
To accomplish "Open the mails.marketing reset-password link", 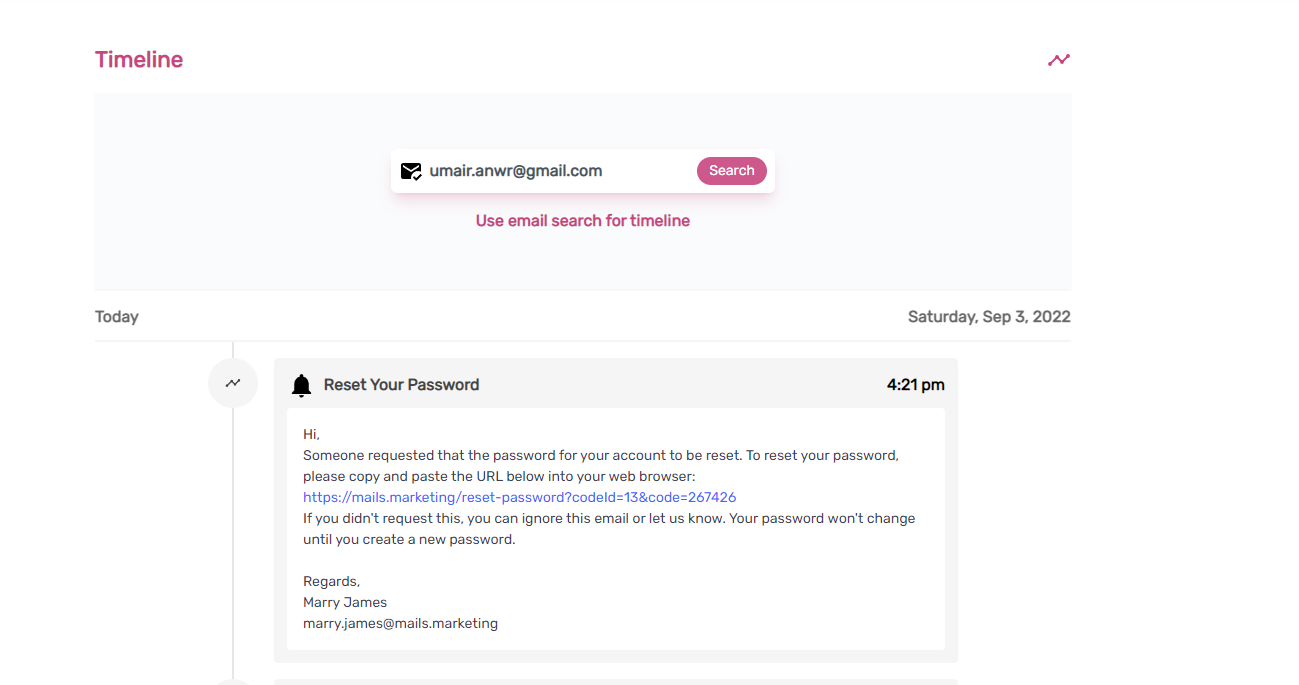I will click(x=520, y=497).
